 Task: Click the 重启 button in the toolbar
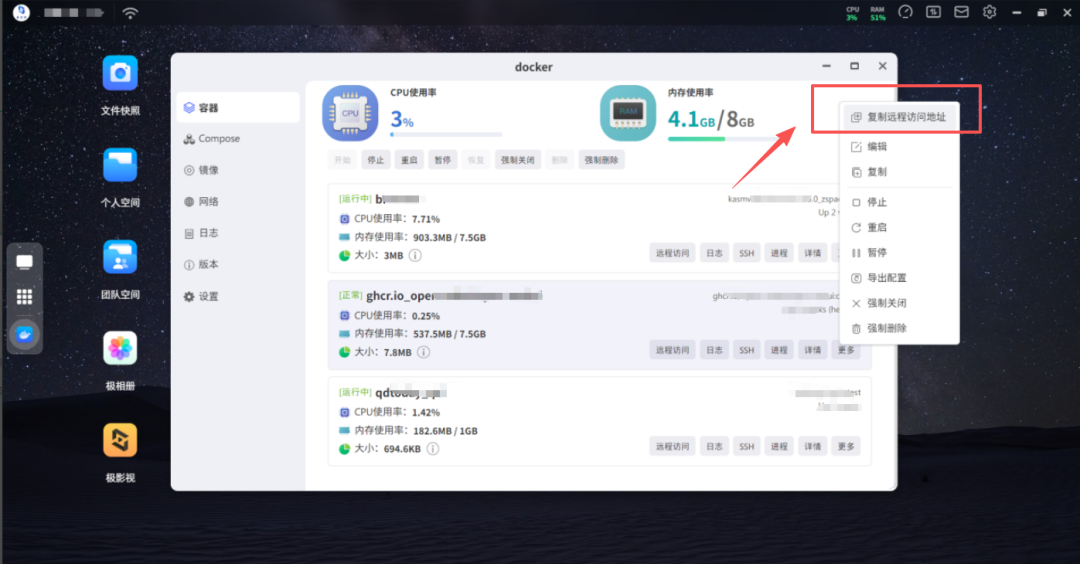pyautogui.click(x=409, y=160)
